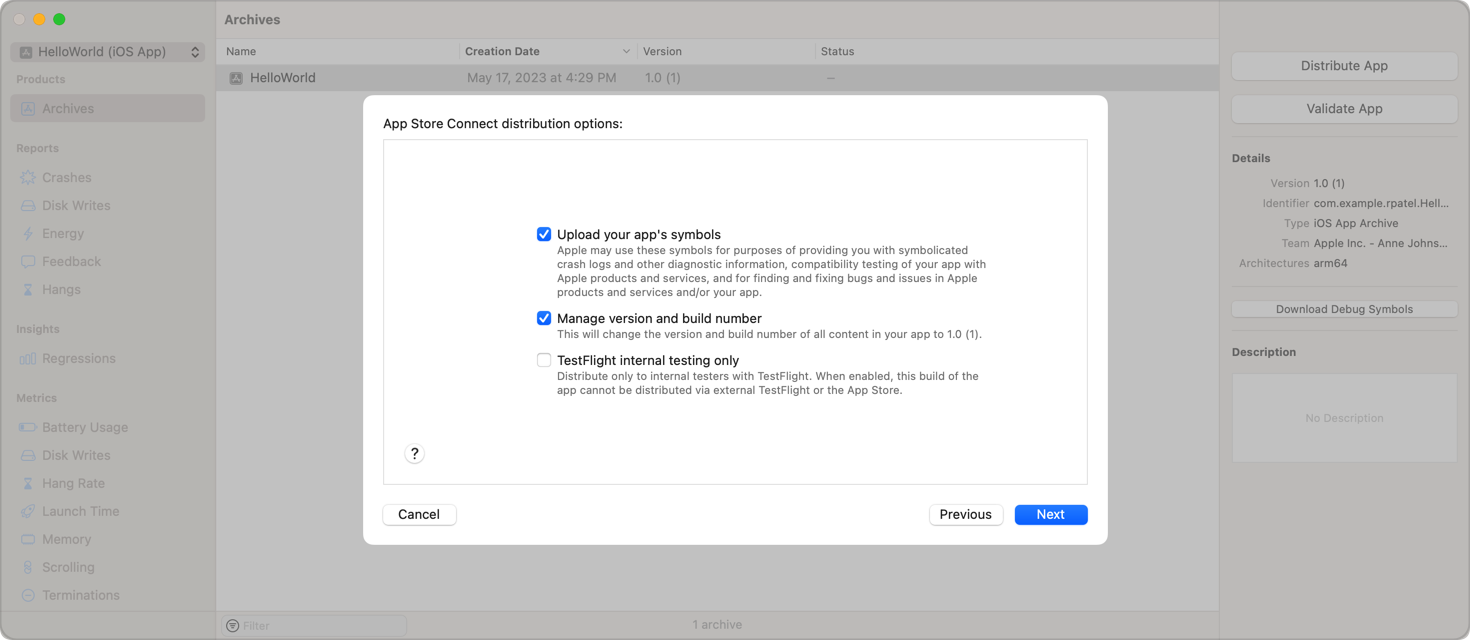This screenshot has height=640, width=1470.
Task: Click the Hangs hourglass icon
Action: (28, 289)
